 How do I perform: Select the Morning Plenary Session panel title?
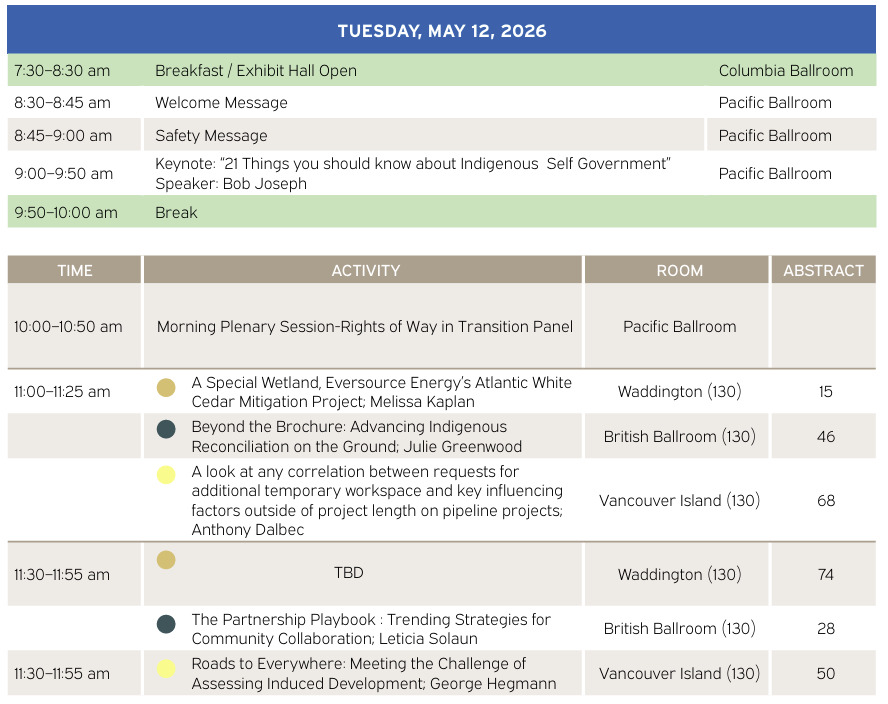coord(365,327)
